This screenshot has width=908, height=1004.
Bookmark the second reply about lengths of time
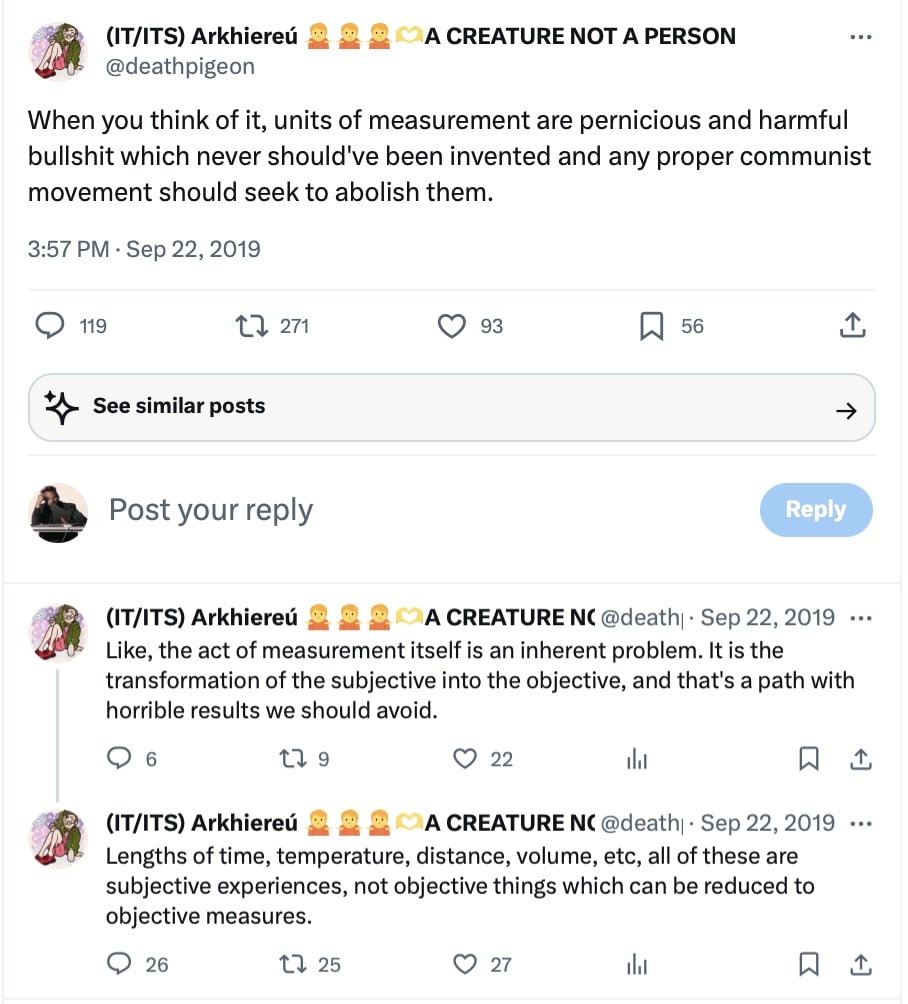tap(809, 964)
